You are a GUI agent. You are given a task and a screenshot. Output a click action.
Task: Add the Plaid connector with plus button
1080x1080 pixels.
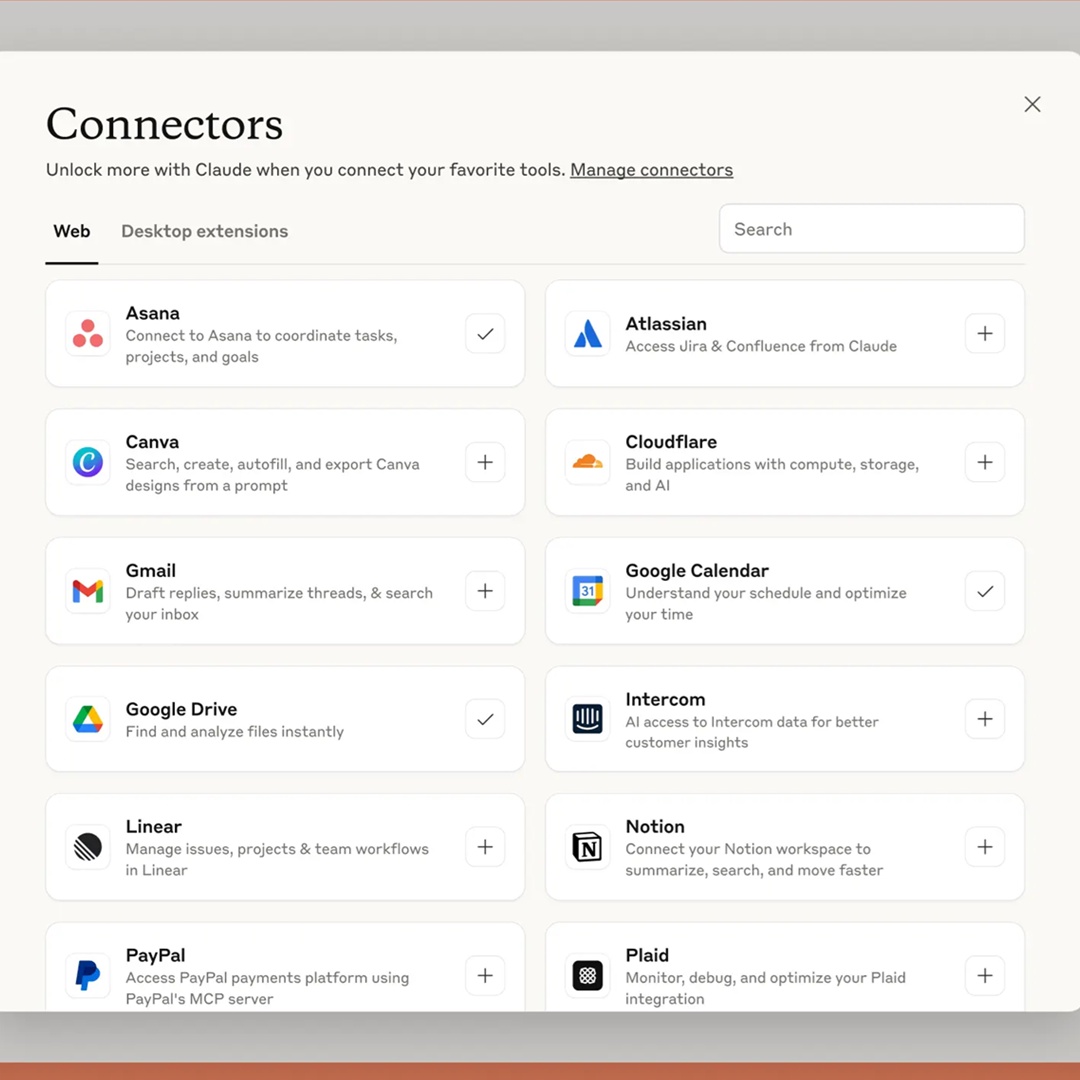985,975
